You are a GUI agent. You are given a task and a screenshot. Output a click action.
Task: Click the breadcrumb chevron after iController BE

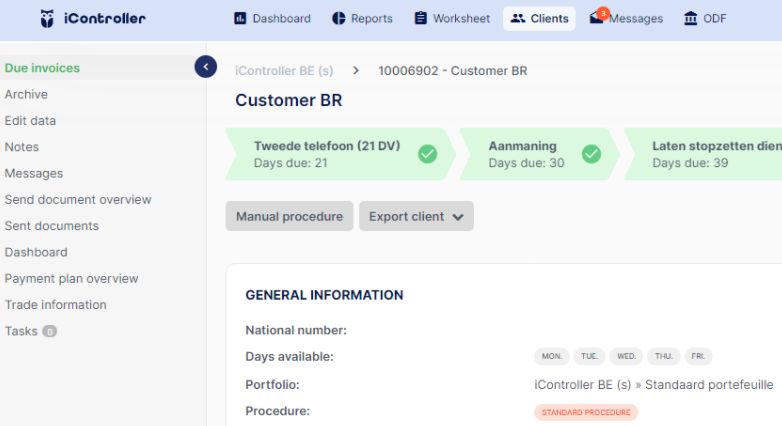click(356, 71)
